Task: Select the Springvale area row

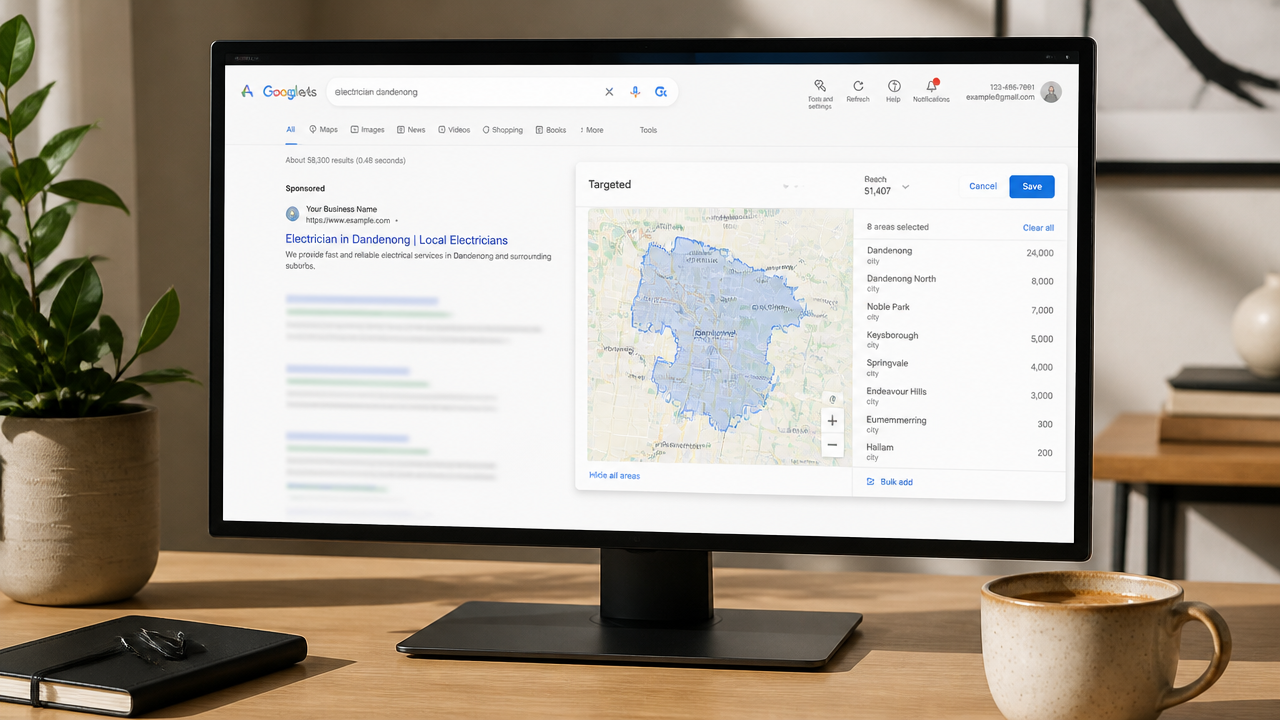Action: 960,367
